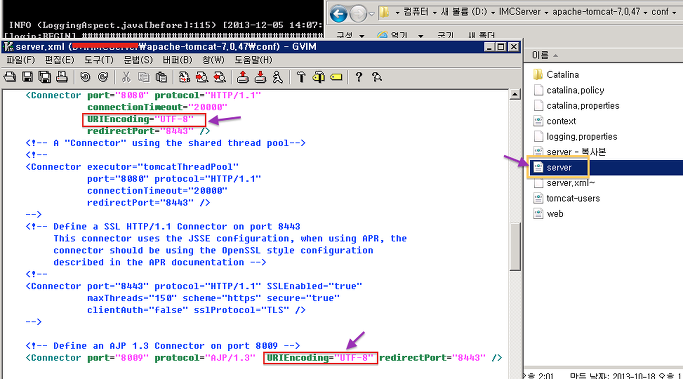
Task: Click the apache-tomcat-7.0.47 breadcrumb segment
Action: coord(596,12)
